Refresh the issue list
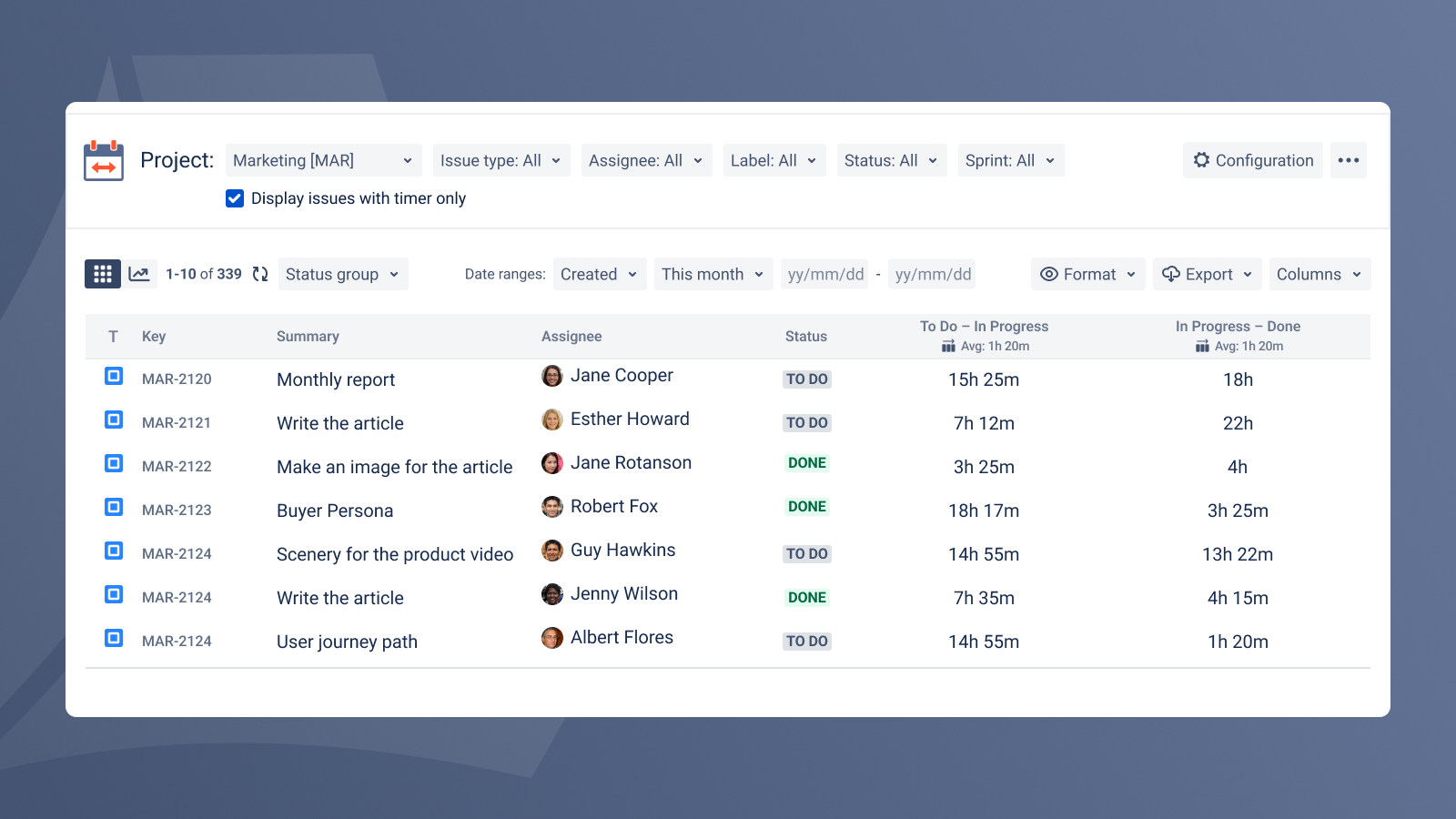This screenshot has height=819, width=1456. click(x=259, y=274)
